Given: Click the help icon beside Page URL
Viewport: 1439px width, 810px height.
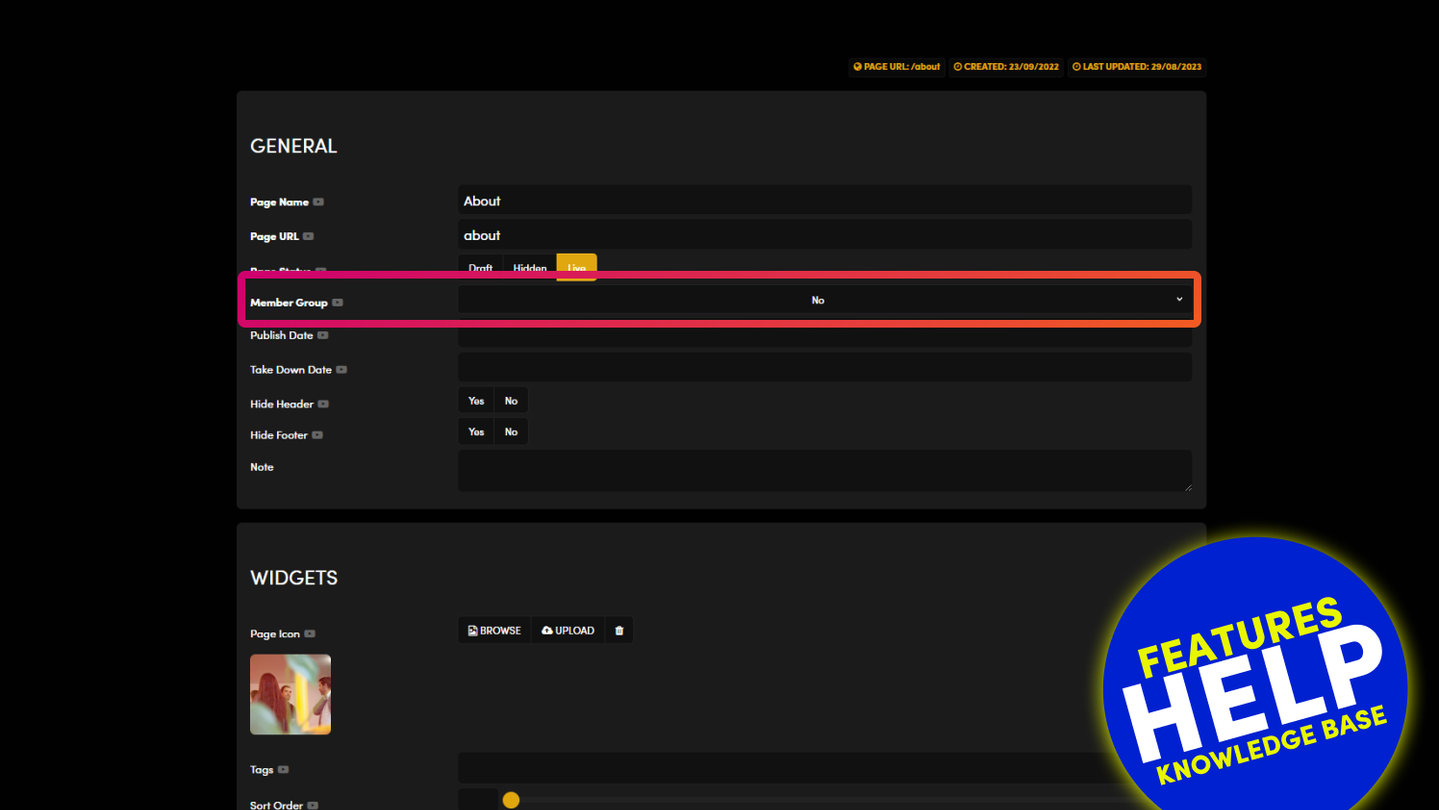Looking at the screenshot, I should coord(308,237).
